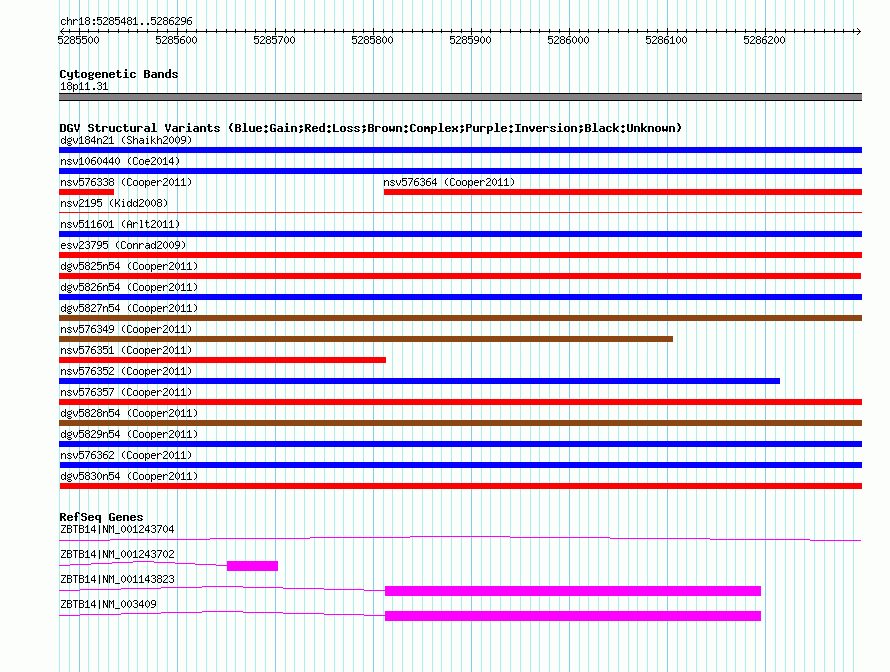Image resolution: width=890 pixels, height=672 pixels.
Task: Open ZBTB14|NM_001143823 transcript label
Action: tap(117, 579)
